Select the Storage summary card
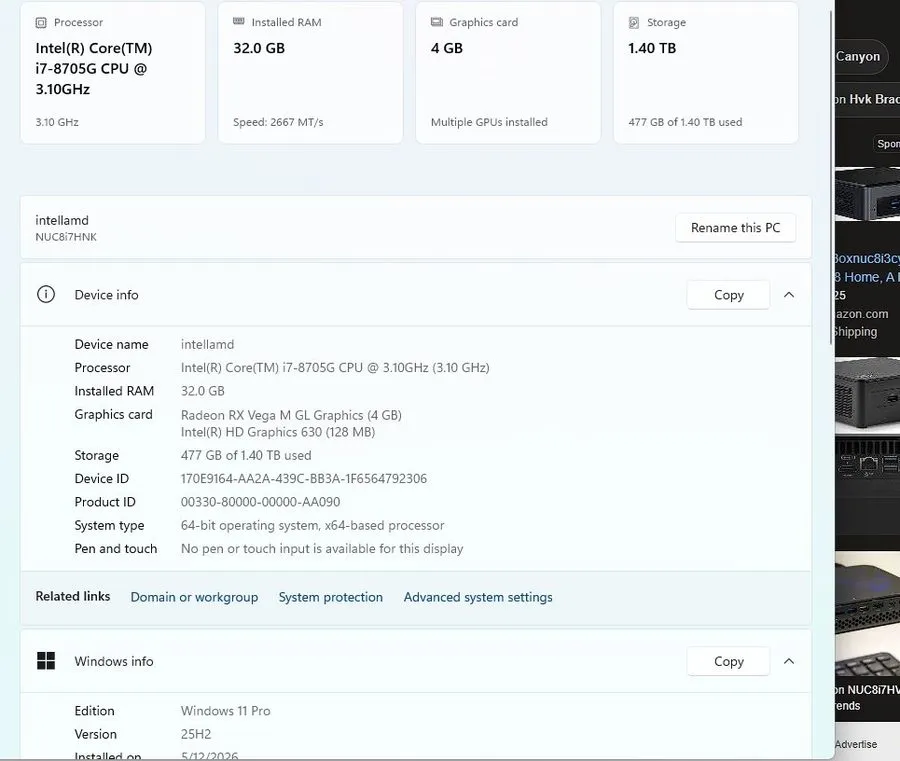Screen dimensions: 900x761 [706, 72]
